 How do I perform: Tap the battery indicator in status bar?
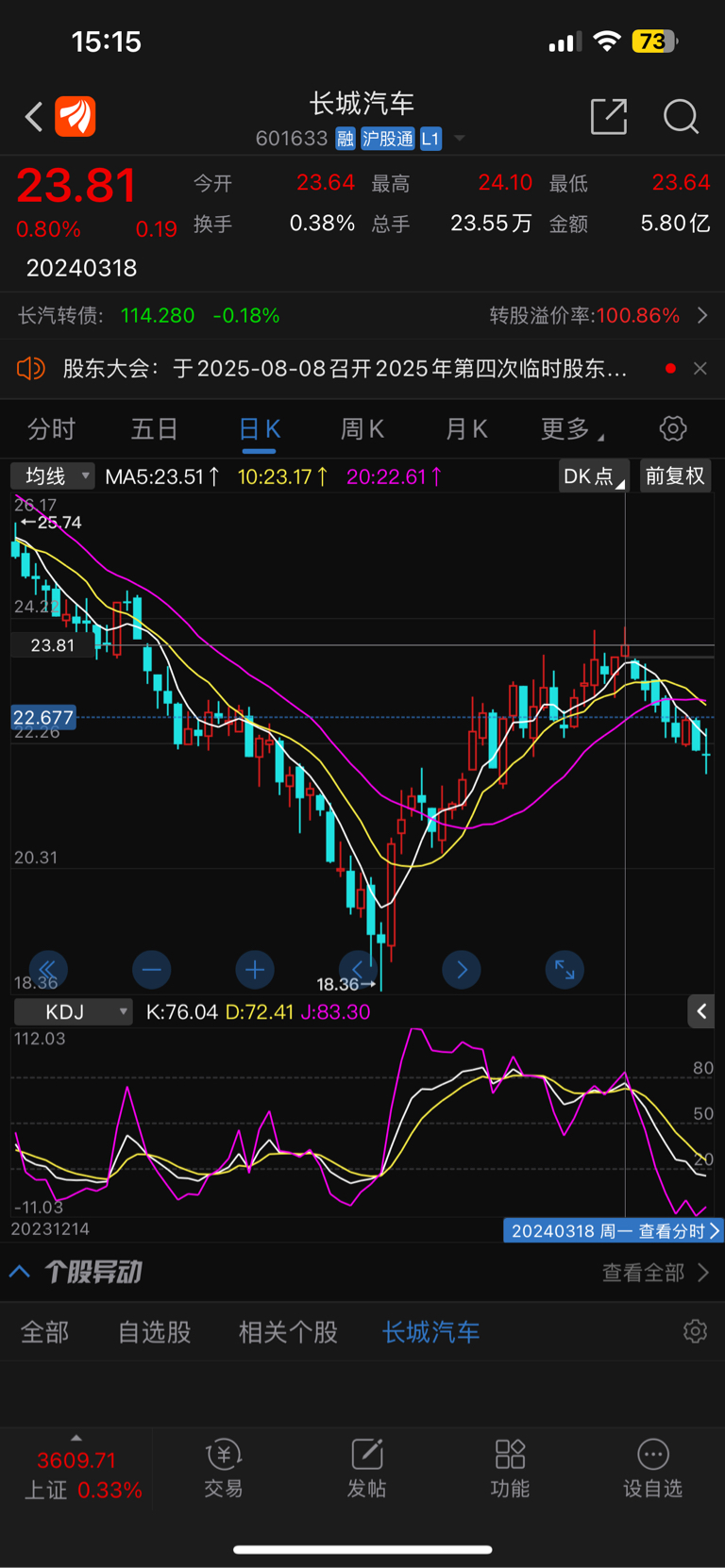655,42
